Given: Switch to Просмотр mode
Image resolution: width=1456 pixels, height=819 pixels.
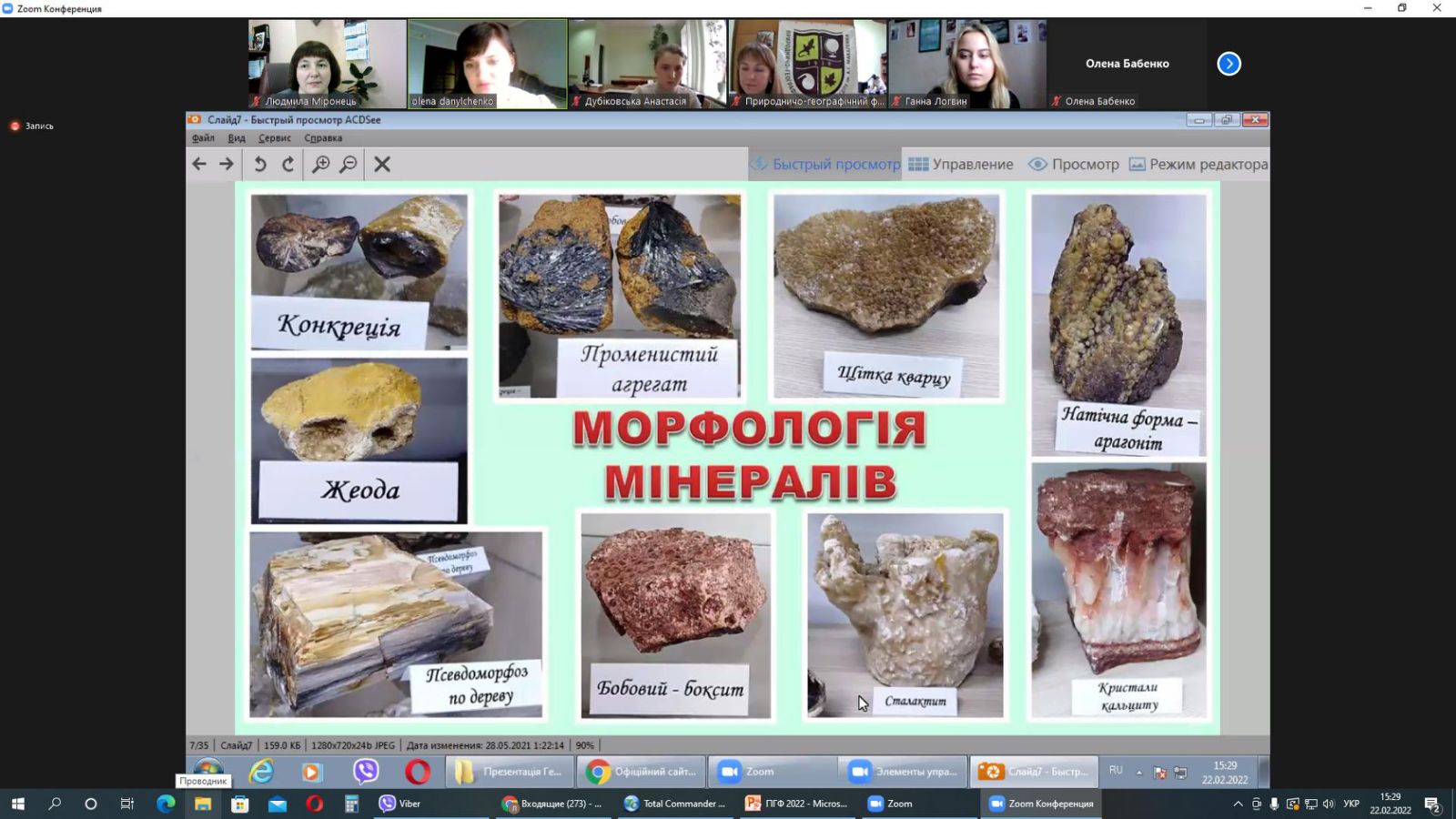Looking at the screenshot, I should pyautogui.click(x=1074, y=165).
